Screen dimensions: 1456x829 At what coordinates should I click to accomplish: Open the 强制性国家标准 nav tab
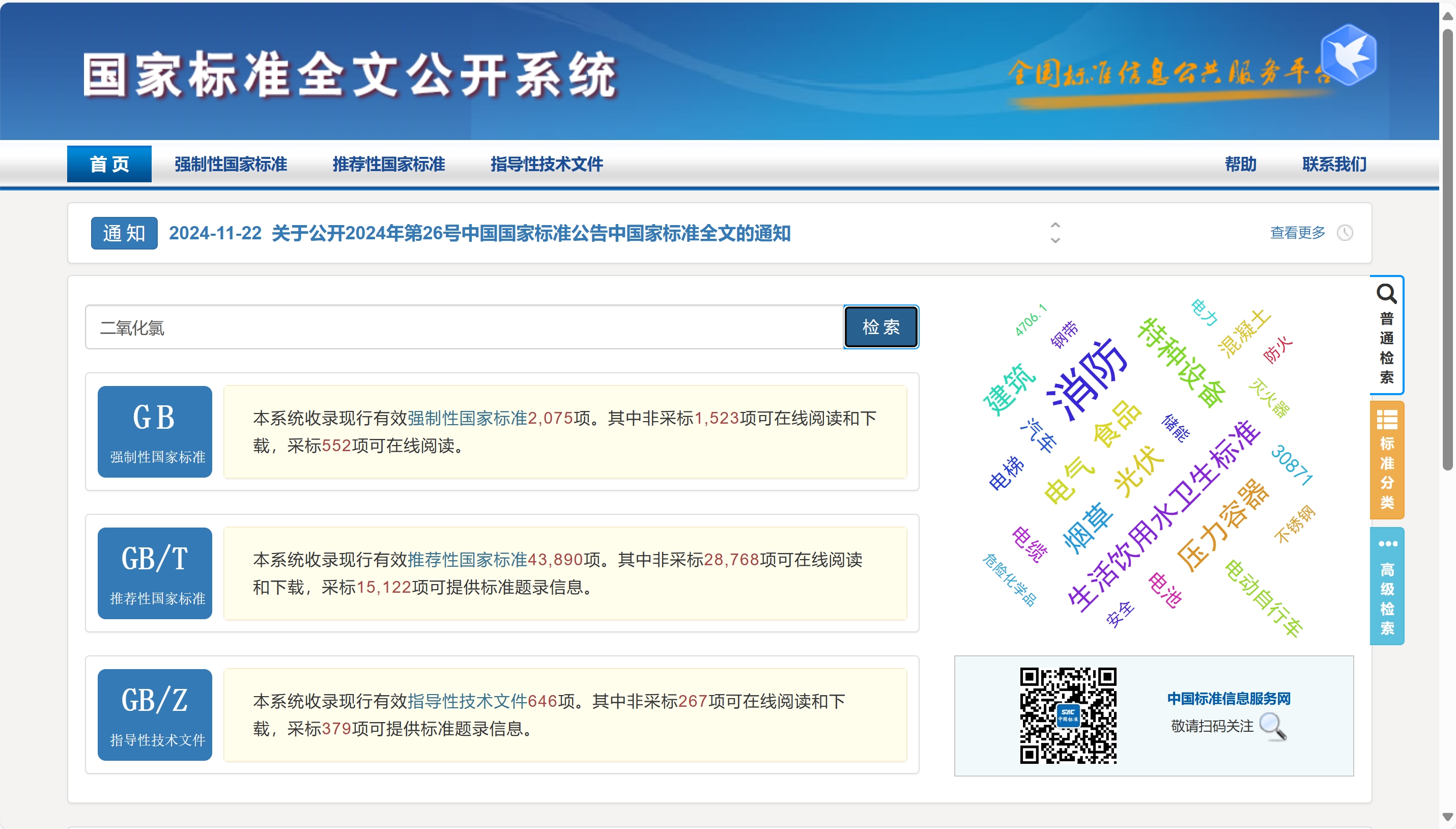(231, 164)
